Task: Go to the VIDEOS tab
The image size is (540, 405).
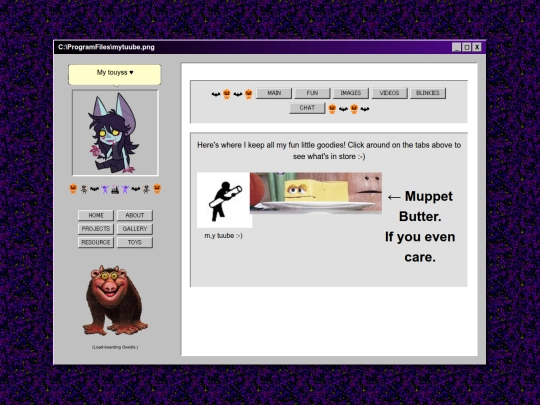Action: tap(389, 93)
